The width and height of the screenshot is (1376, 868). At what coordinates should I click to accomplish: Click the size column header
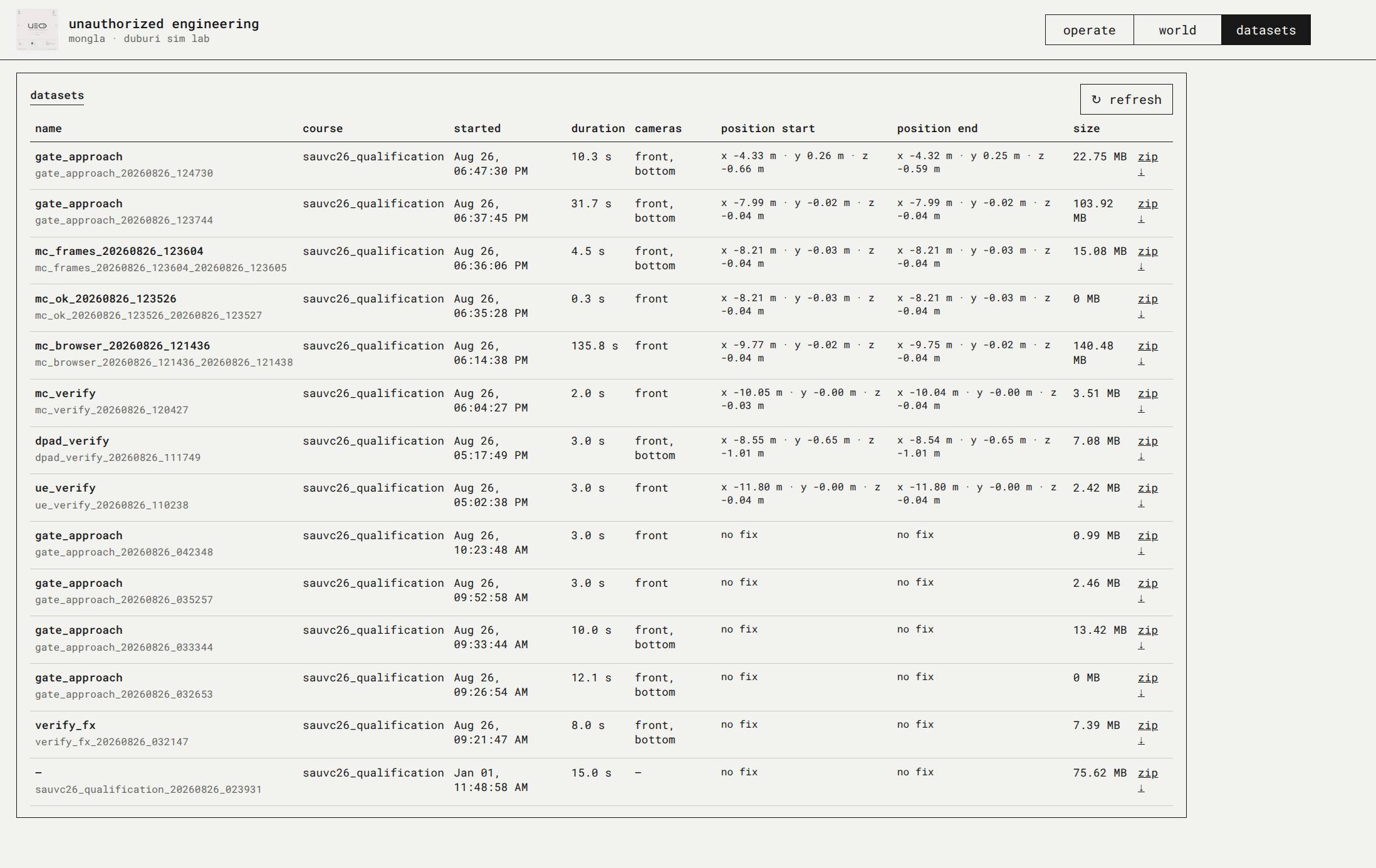(1086, 128)
